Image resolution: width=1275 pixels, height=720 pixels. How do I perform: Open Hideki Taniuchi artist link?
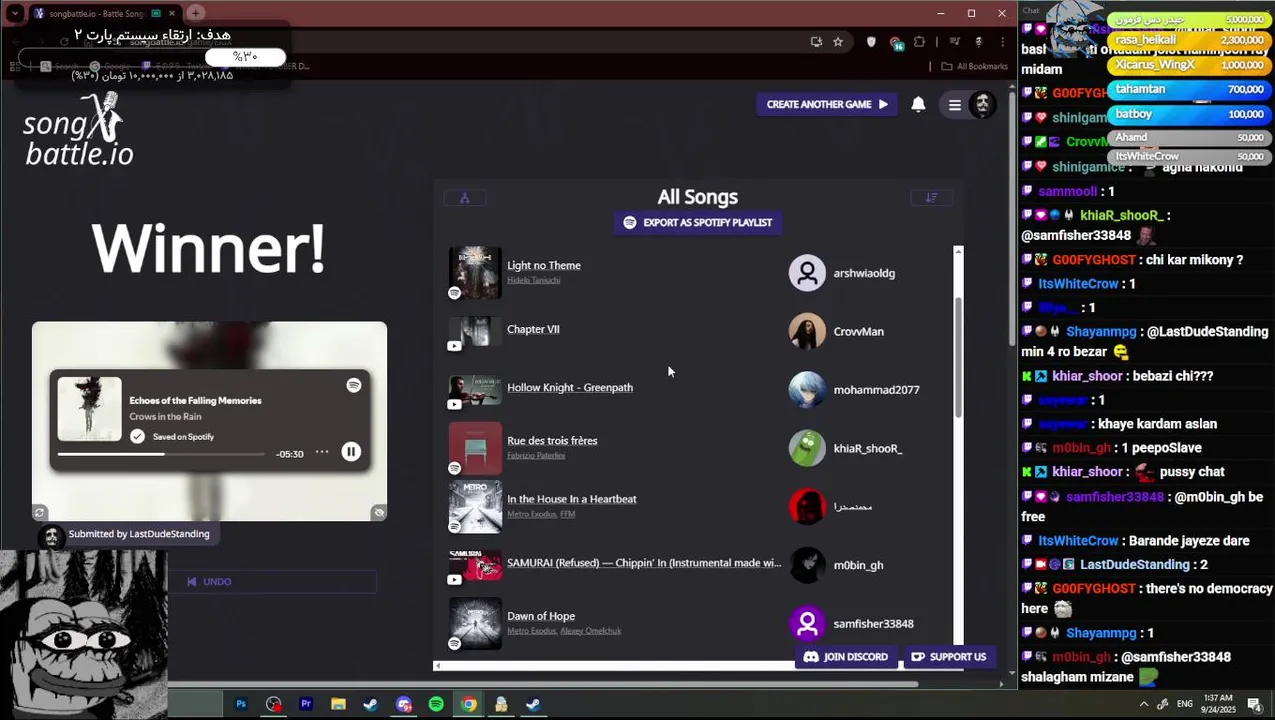(x=533, y=280)
